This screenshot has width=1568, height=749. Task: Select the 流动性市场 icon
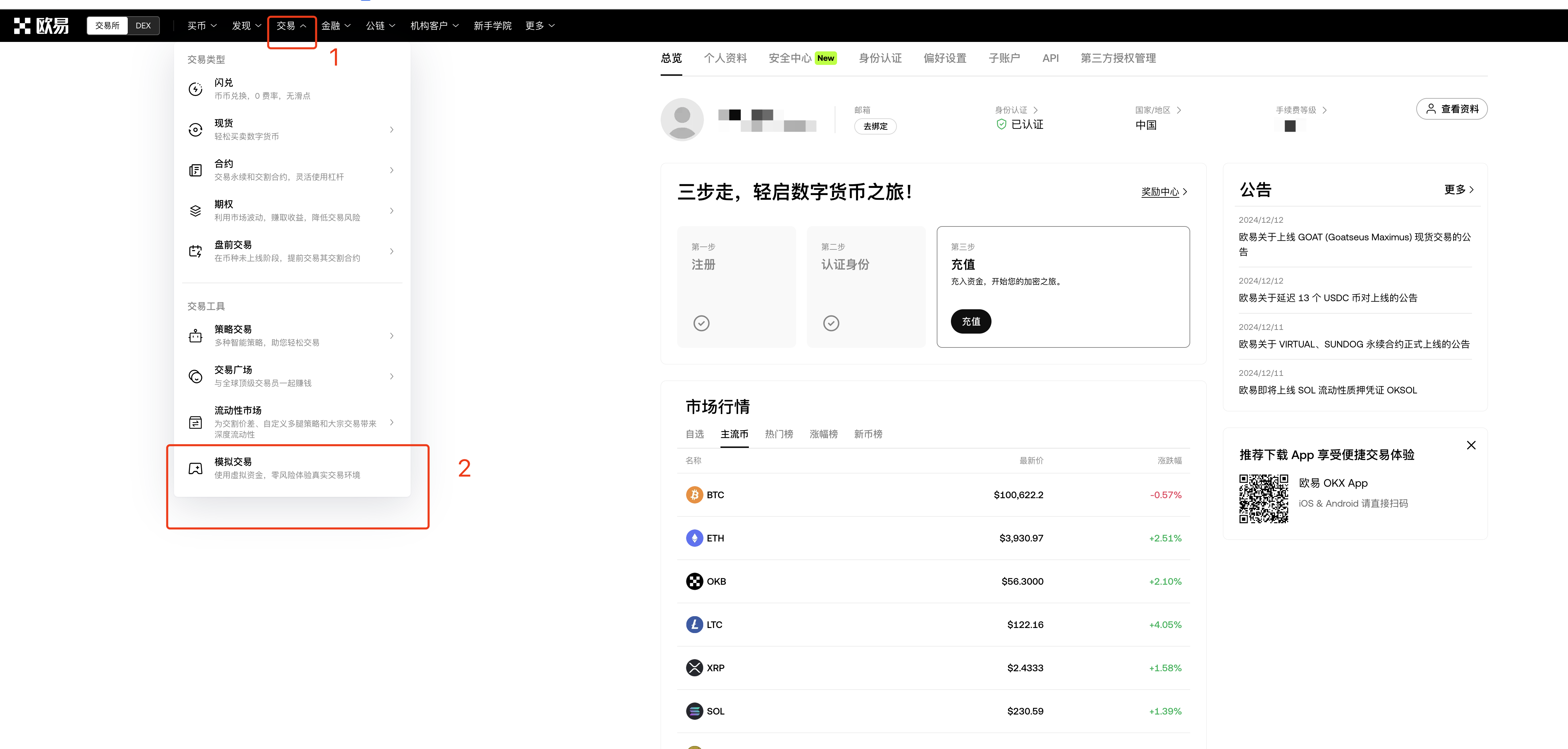tap(195, 422)
